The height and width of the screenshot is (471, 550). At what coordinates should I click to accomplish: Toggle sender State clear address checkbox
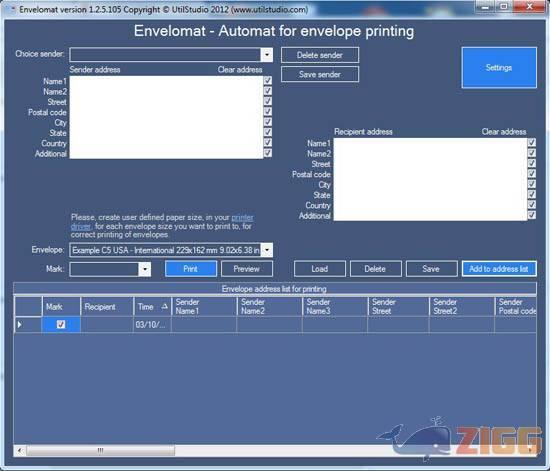[268, 132]
